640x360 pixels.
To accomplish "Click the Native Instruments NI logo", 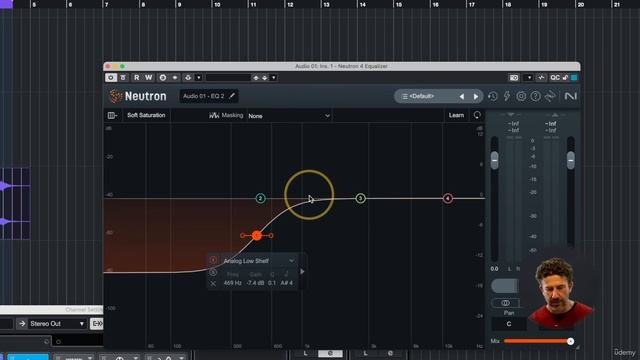I will 570,96.
